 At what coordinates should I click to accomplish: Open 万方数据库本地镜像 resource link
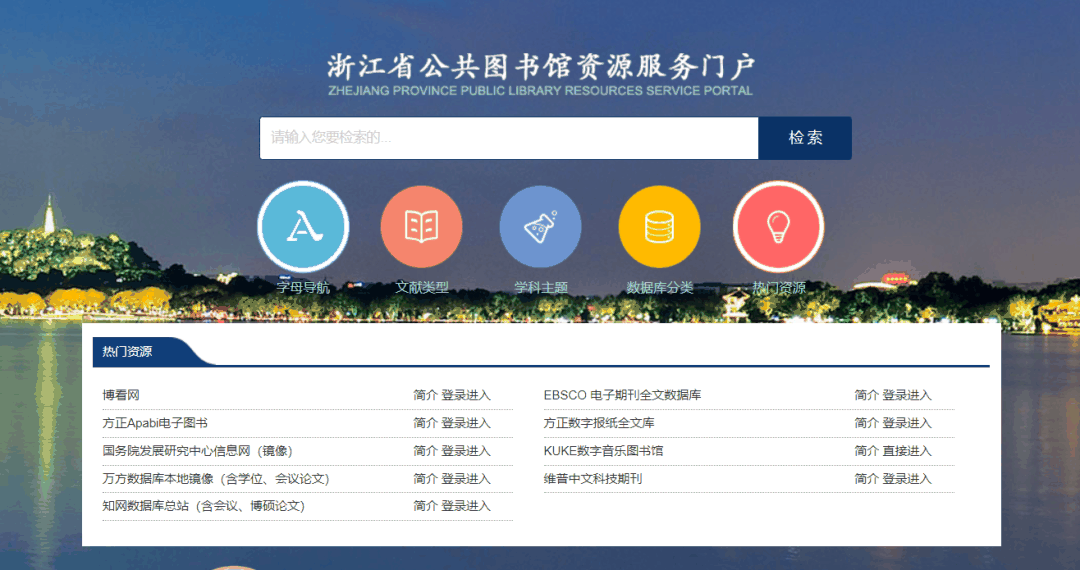click(215, 479)
